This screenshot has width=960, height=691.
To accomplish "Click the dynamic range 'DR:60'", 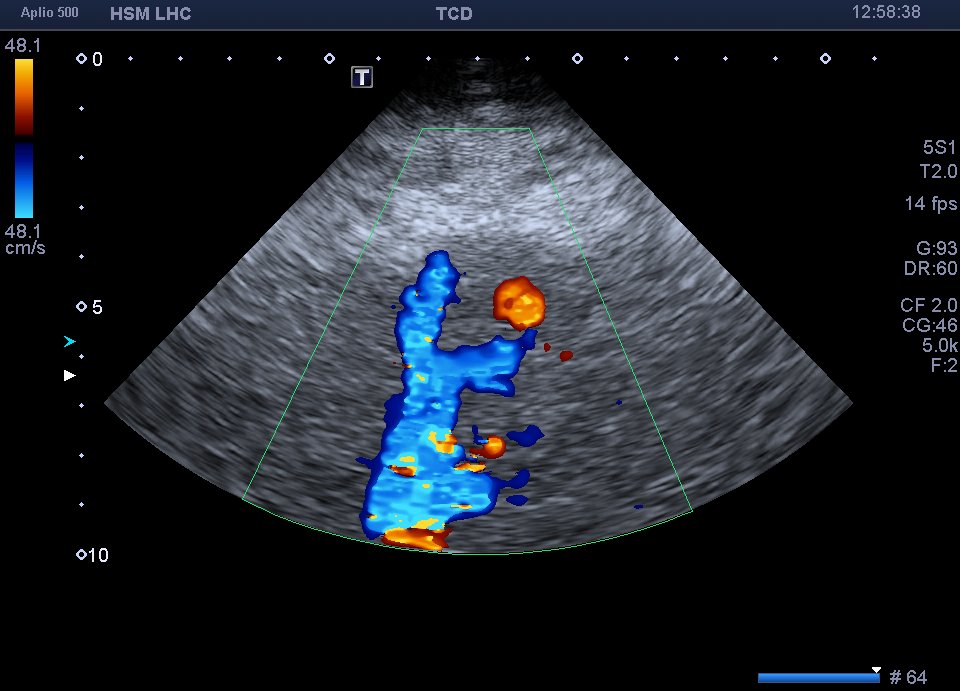I will click(x=930, y=268).
